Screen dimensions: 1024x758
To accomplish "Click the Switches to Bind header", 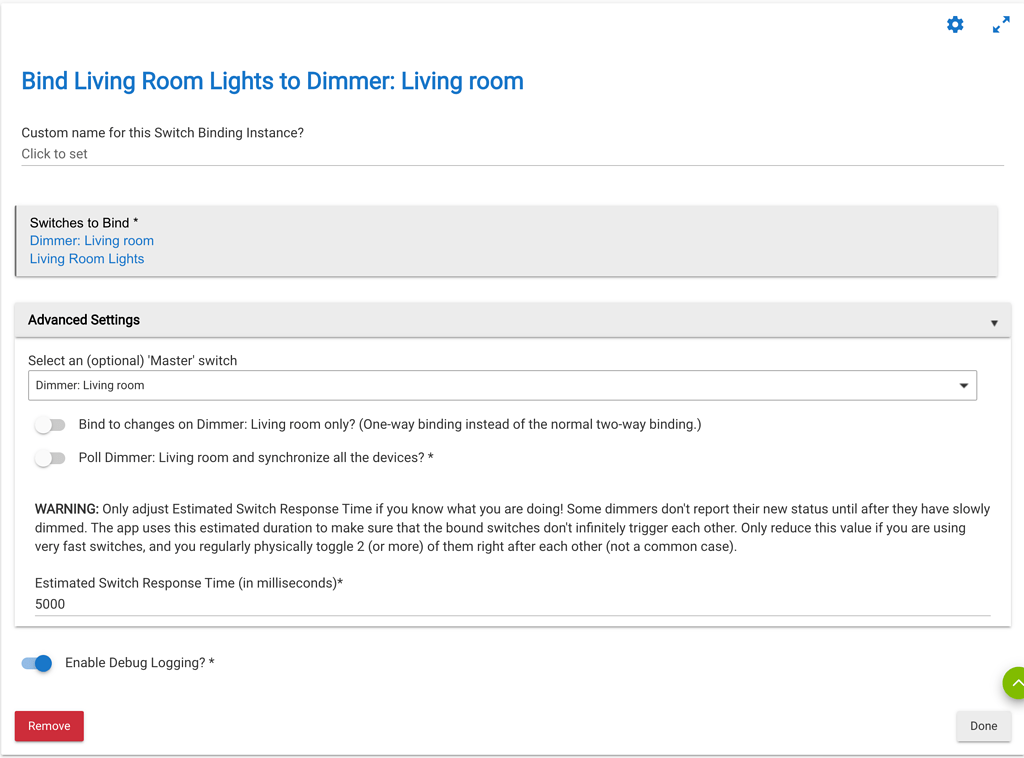I will click(x=83, y=222).
